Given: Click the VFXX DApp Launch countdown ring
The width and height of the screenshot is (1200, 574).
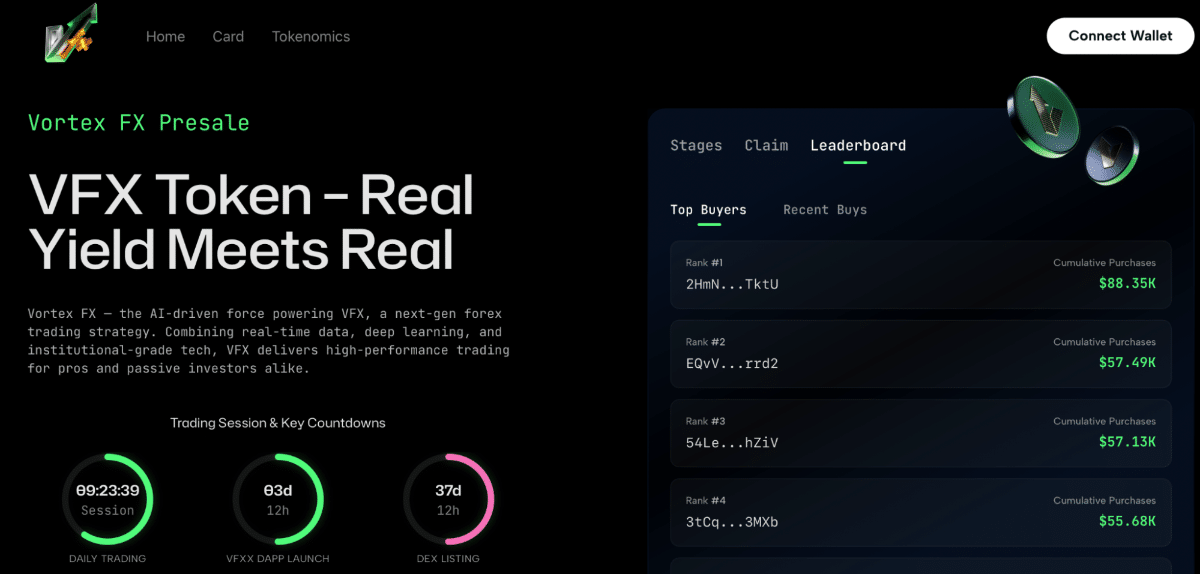Looking at the screenshot, I should point(278,498).
